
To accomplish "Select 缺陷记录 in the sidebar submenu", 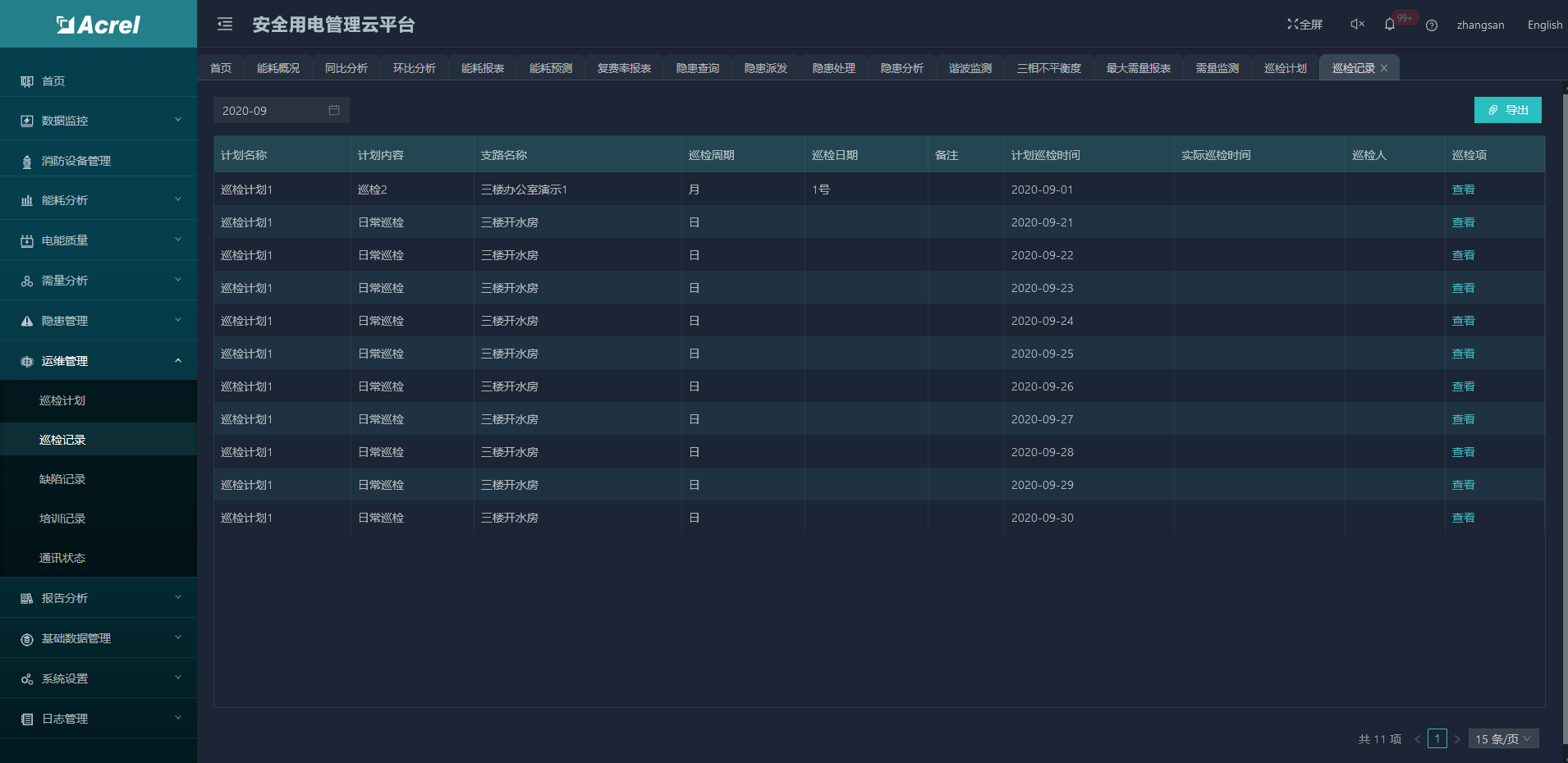I will coord(62,479).
